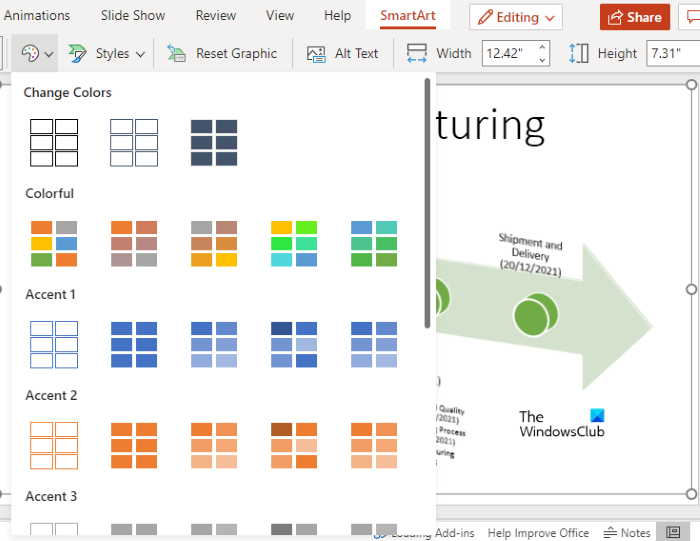Image resolution: width=700 pixels, height=541 pixels.
Task: Click the Share button
Action: 634,17
